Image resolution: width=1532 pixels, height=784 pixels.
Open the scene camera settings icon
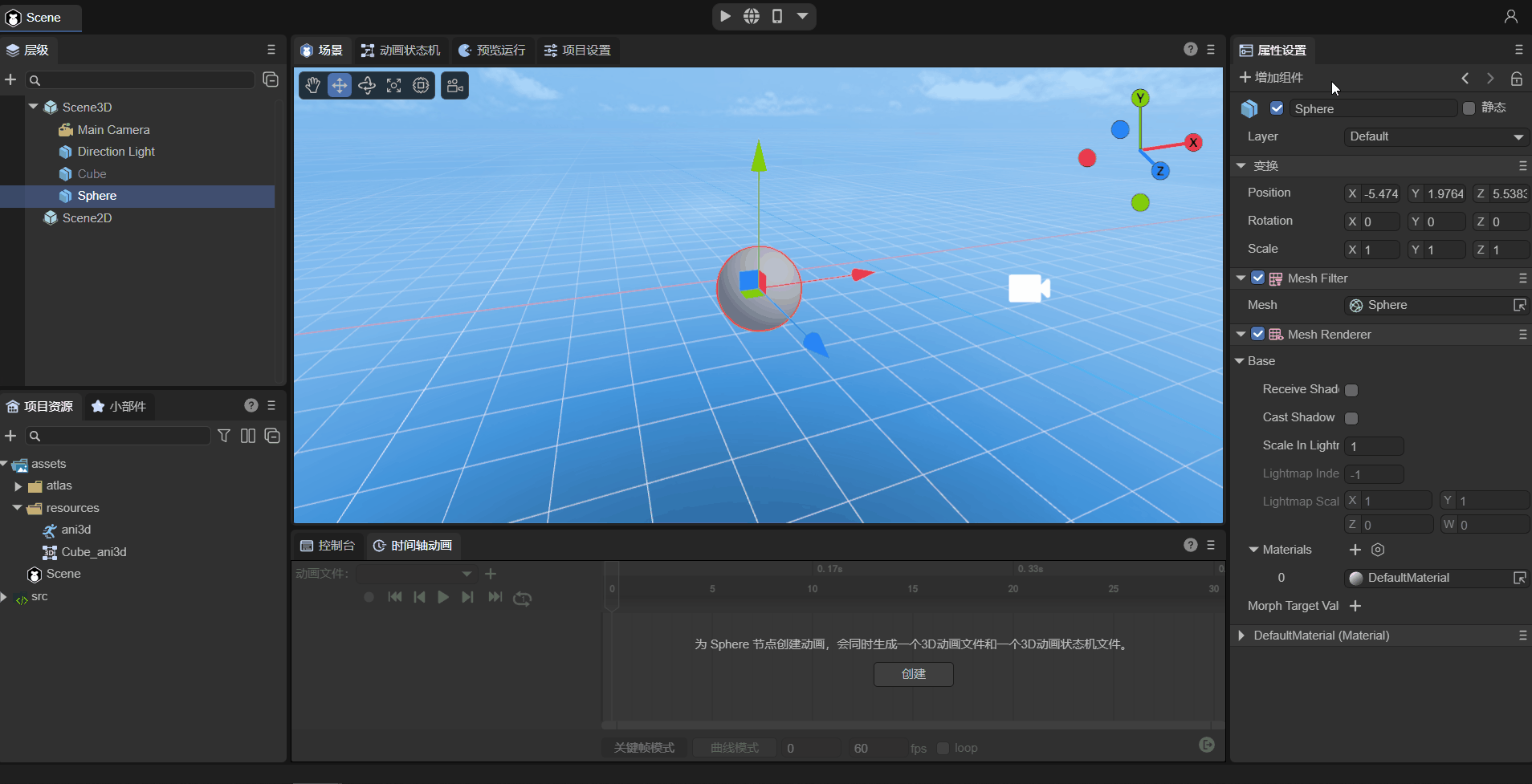click(x=454, y=86)
